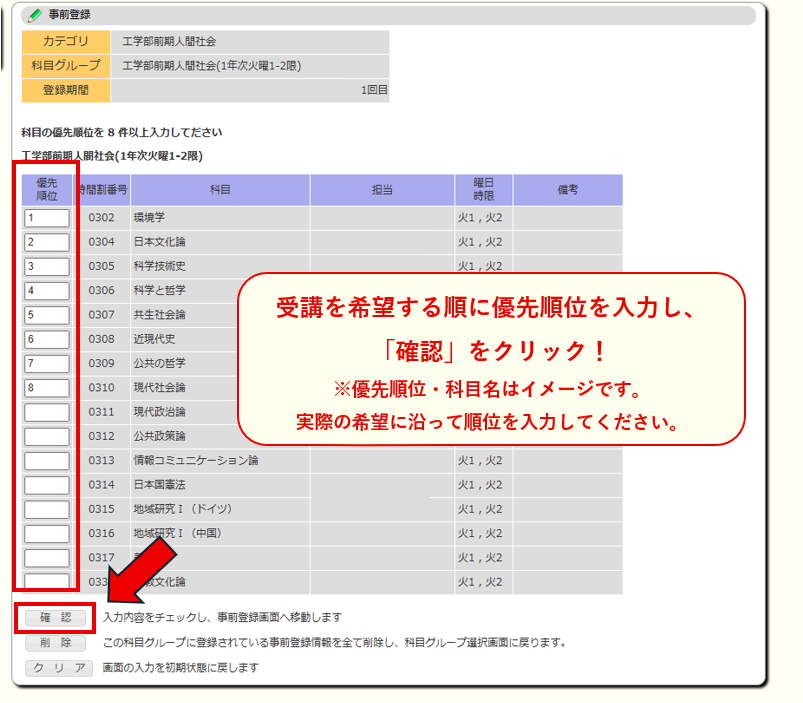Screen dimensions: 803x703
Task: Click subject name 日本国憲法
Action: 160,485
